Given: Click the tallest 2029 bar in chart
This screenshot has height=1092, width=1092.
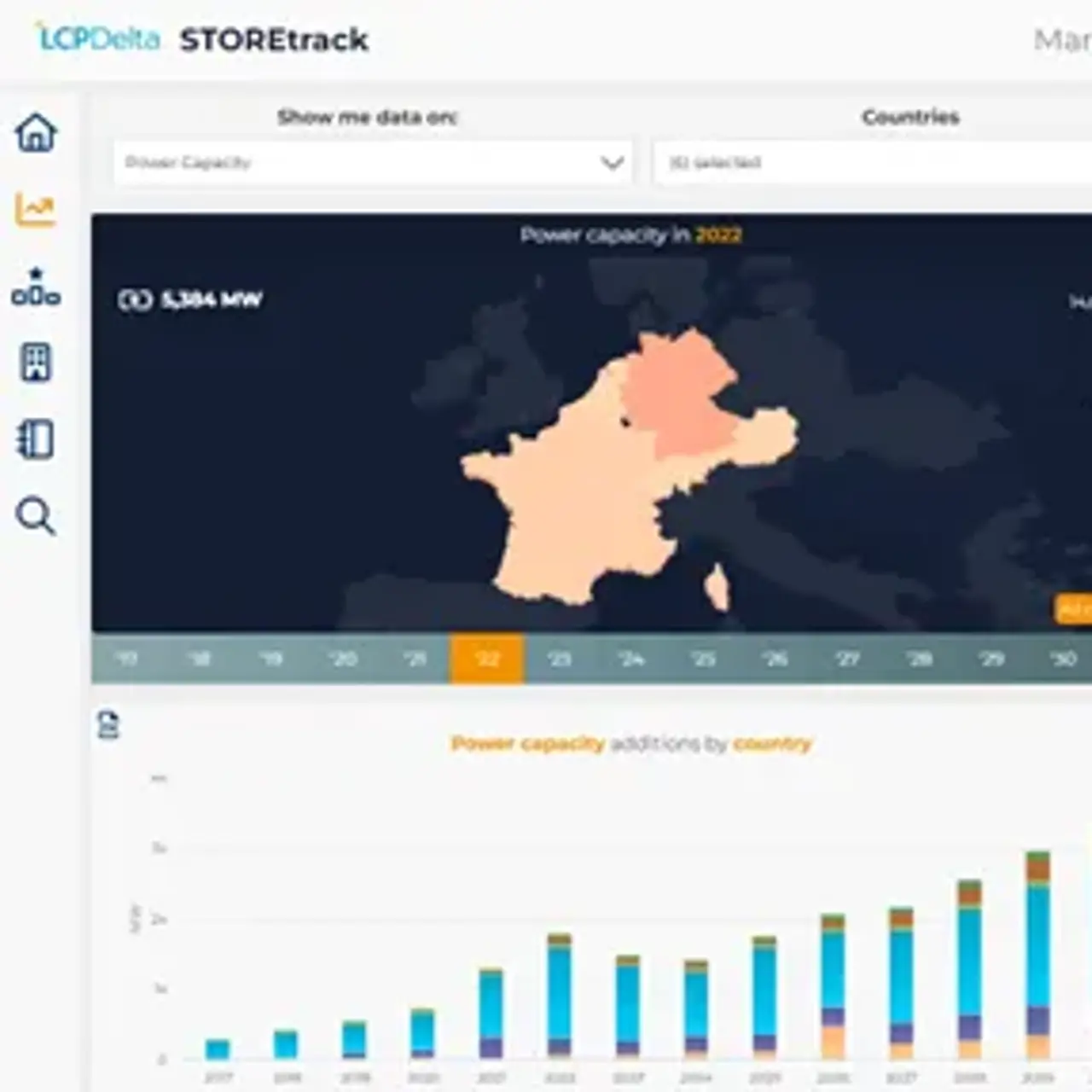Looking at the screenshot, I should pos(1037,955).
